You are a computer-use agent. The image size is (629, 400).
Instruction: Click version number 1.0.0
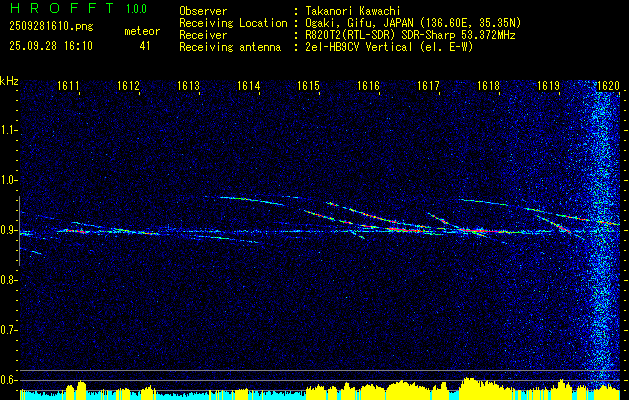pyautogui.click(x=136, y=9)
